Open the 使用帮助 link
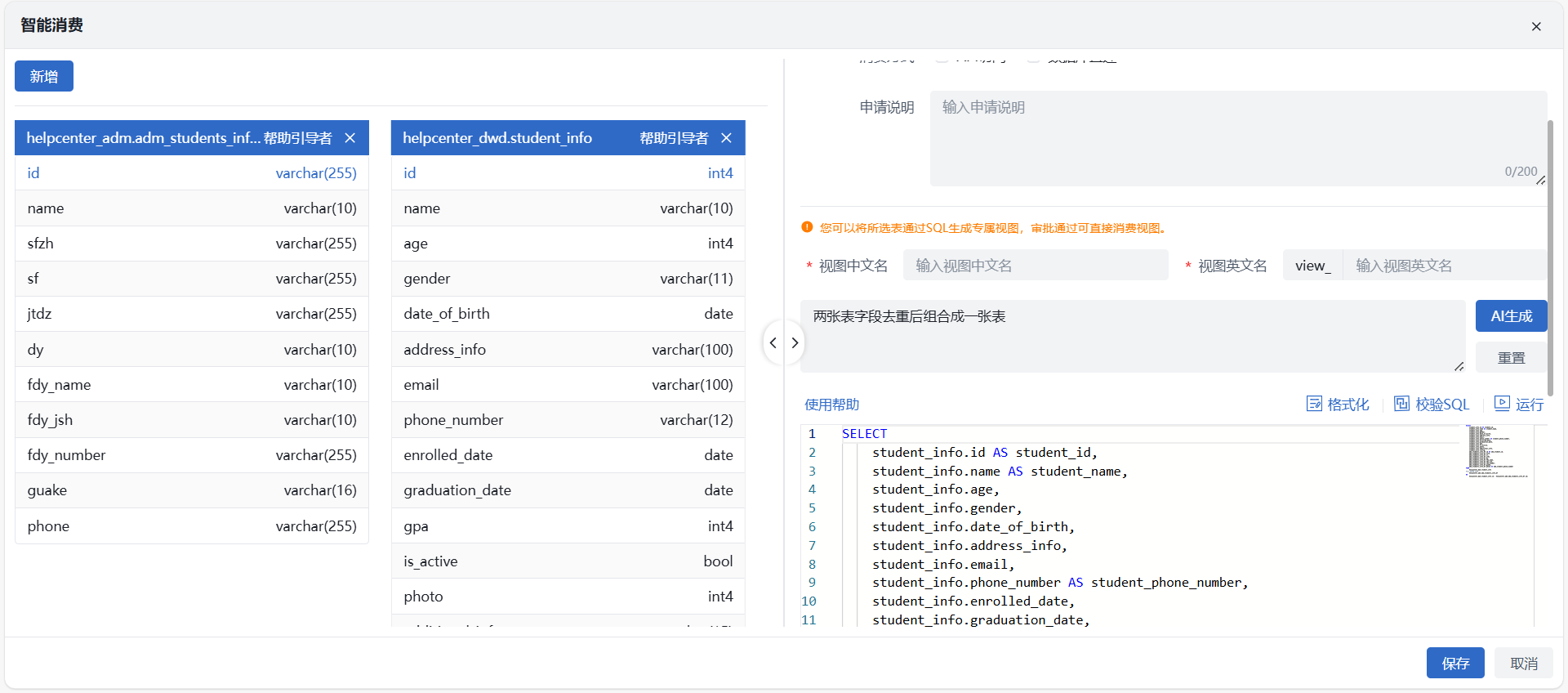Image resolution: width=1568 pixels, height=693 pixels. pos(831,405)
